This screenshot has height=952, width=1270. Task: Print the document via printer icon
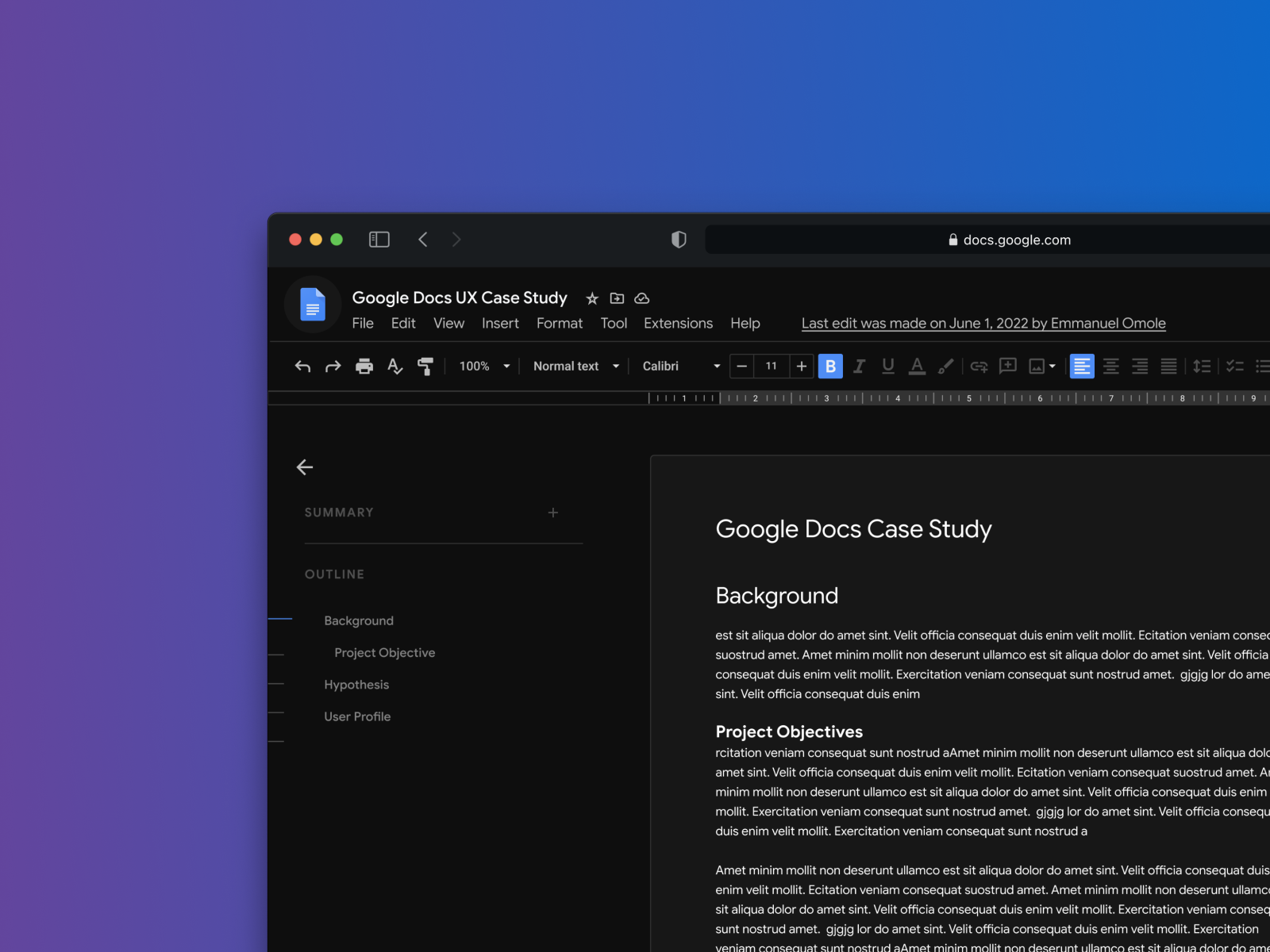[364, 366]
